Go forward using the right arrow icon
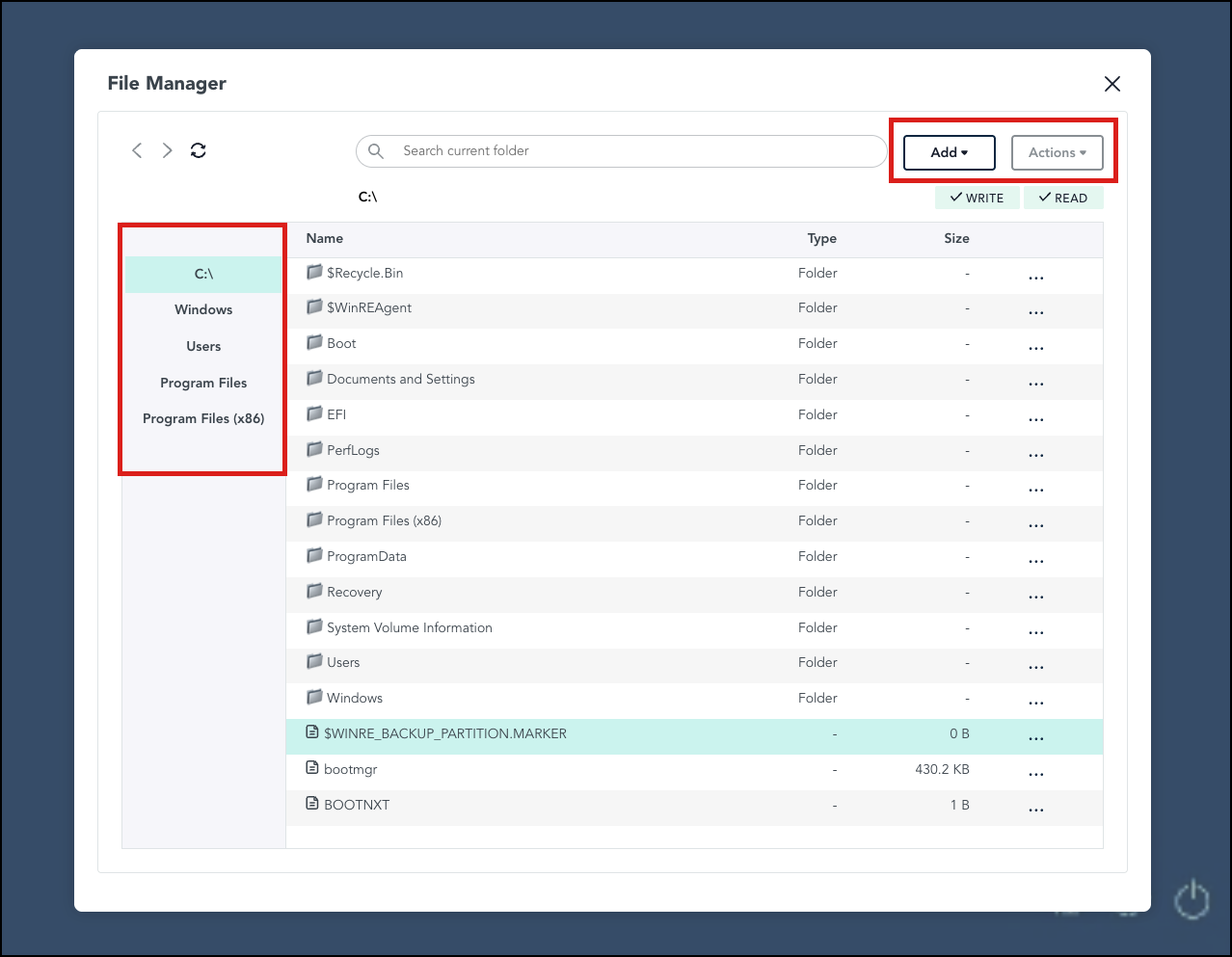Screen dimensions: 1232x957 point(166,150)
